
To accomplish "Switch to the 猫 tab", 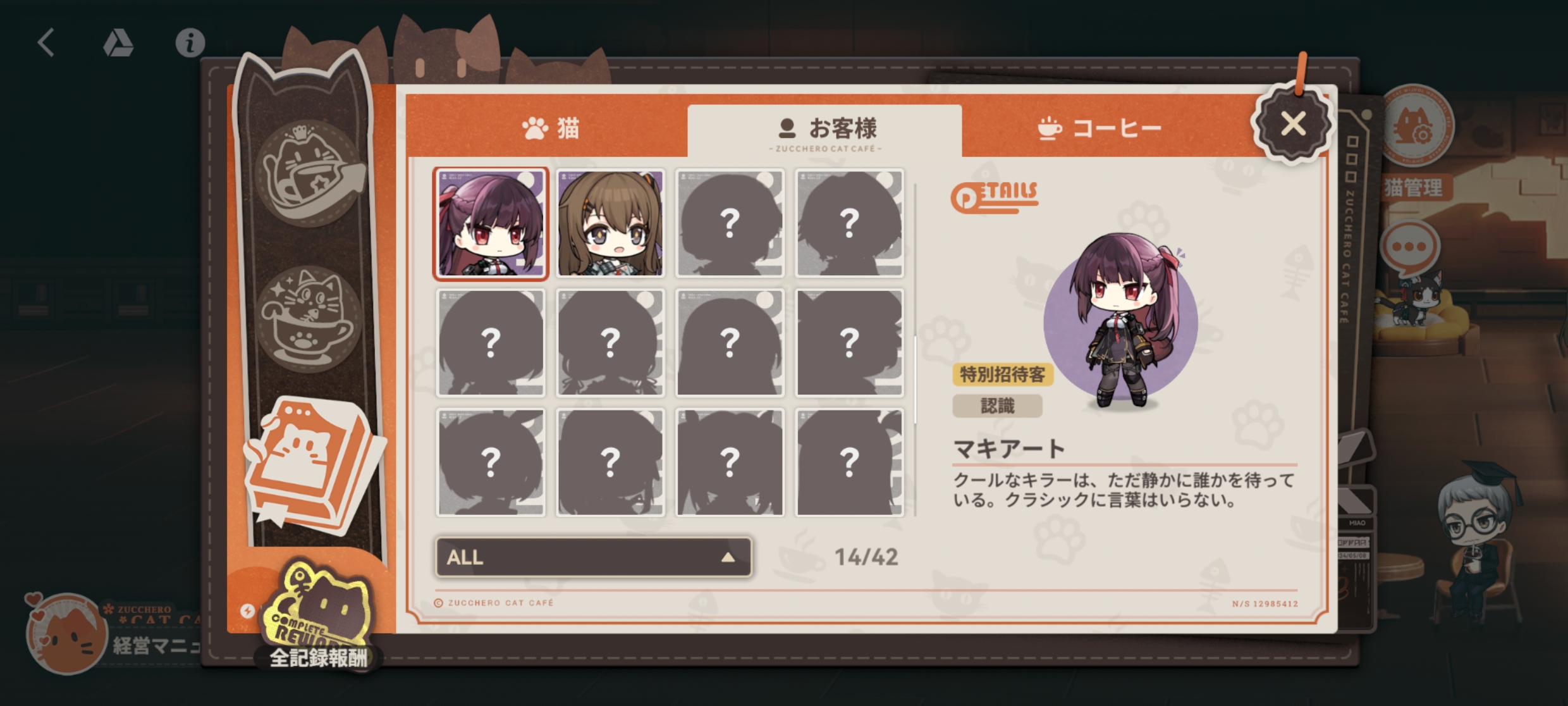I will [x=550, y=128].
